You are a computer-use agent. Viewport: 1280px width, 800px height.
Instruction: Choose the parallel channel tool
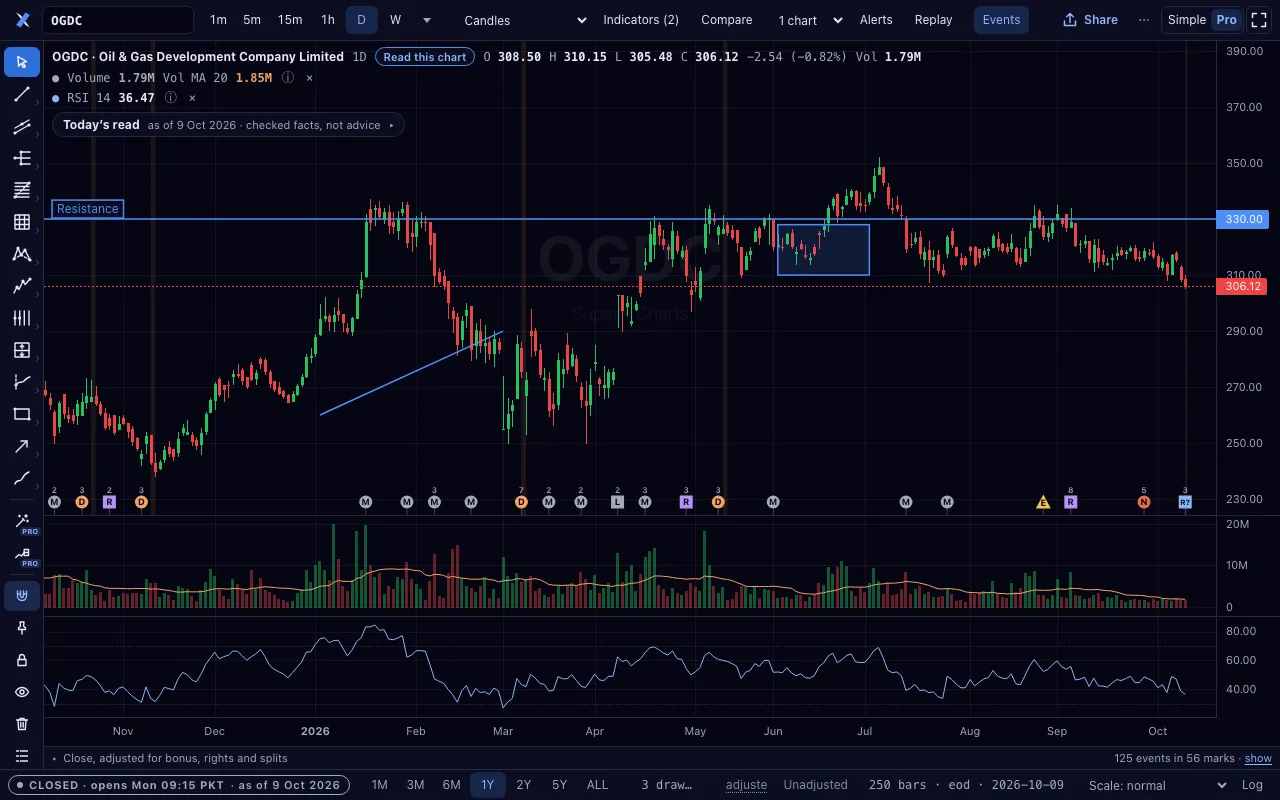[x=22, y=126]
